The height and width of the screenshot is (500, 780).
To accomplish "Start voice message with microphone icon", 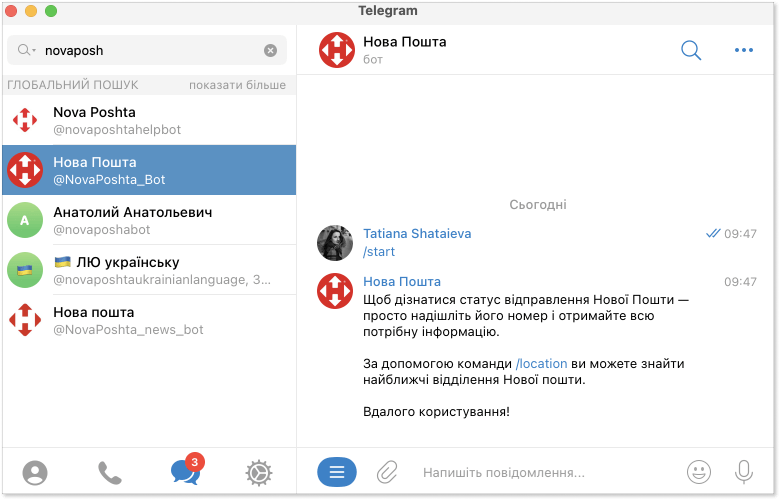I will click(x=744, y=472).
